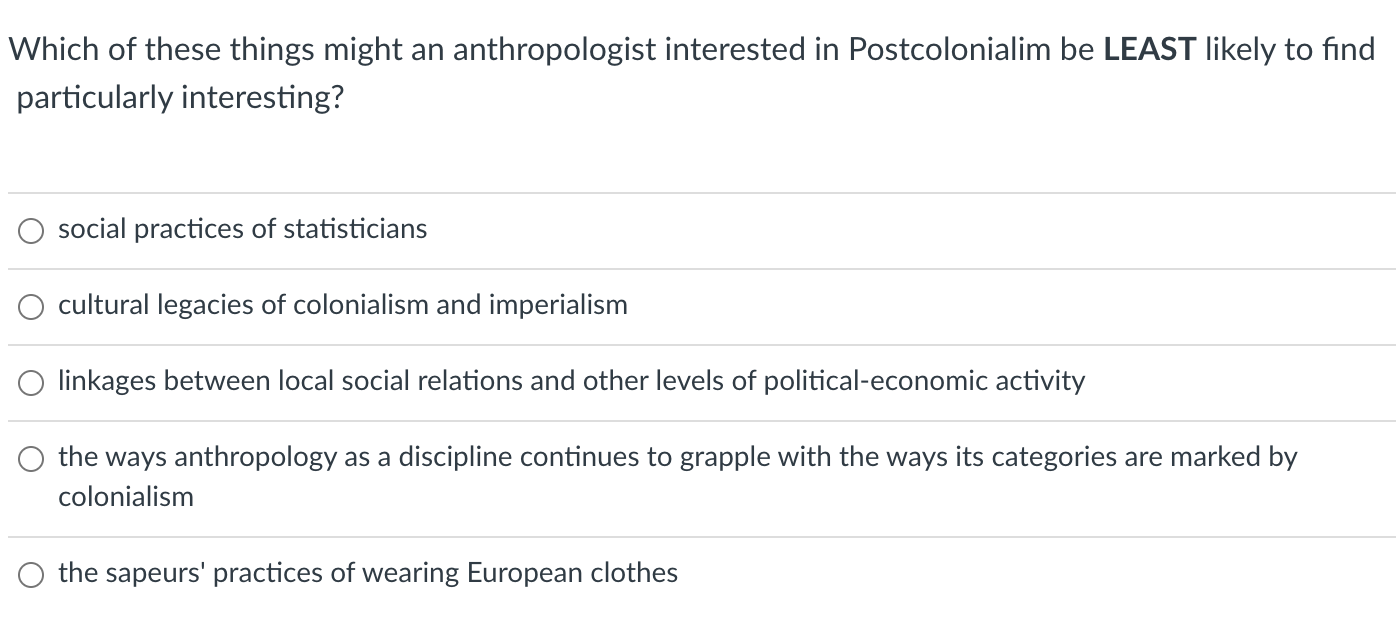Click the answer text 'social practices of statisticians'

[242, 229]
